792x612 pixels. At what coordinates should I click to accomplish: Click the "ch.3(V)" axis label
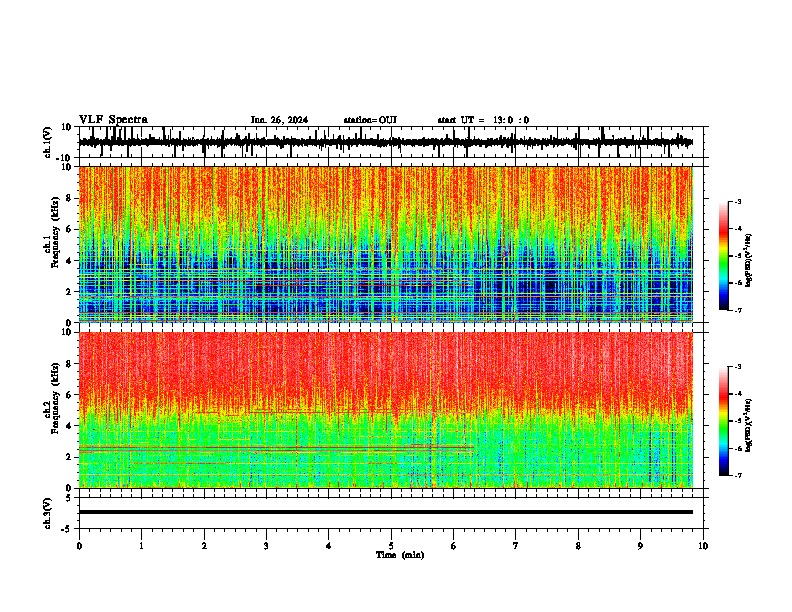(47, 514)
